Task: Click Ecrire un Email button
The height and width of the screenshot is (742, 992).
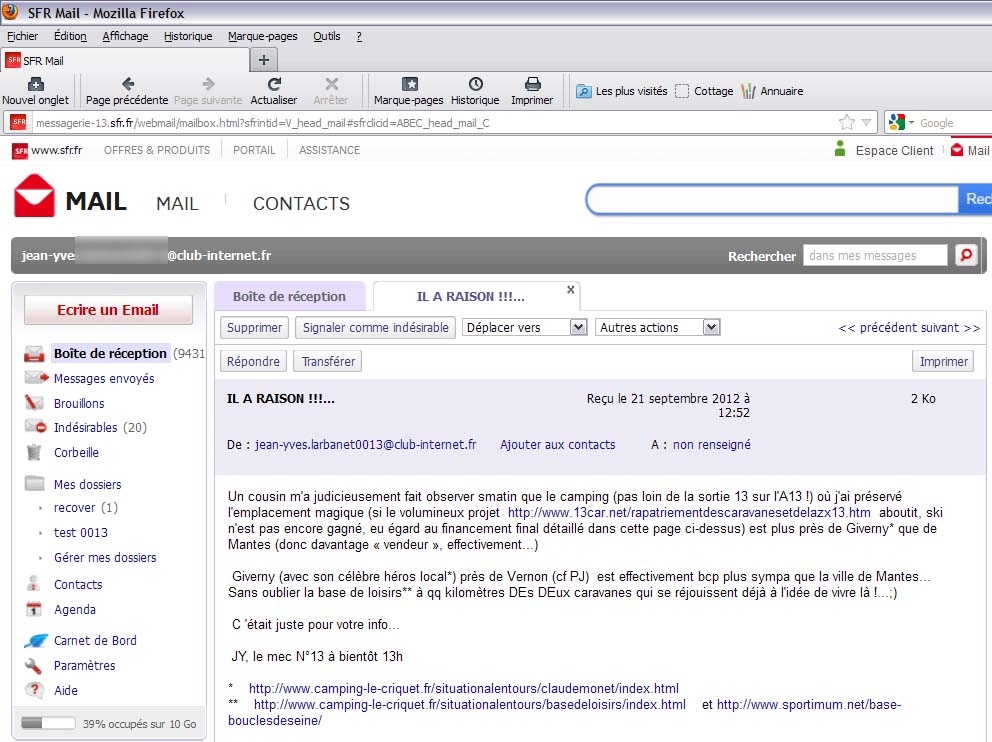Action: pos(108,310)
